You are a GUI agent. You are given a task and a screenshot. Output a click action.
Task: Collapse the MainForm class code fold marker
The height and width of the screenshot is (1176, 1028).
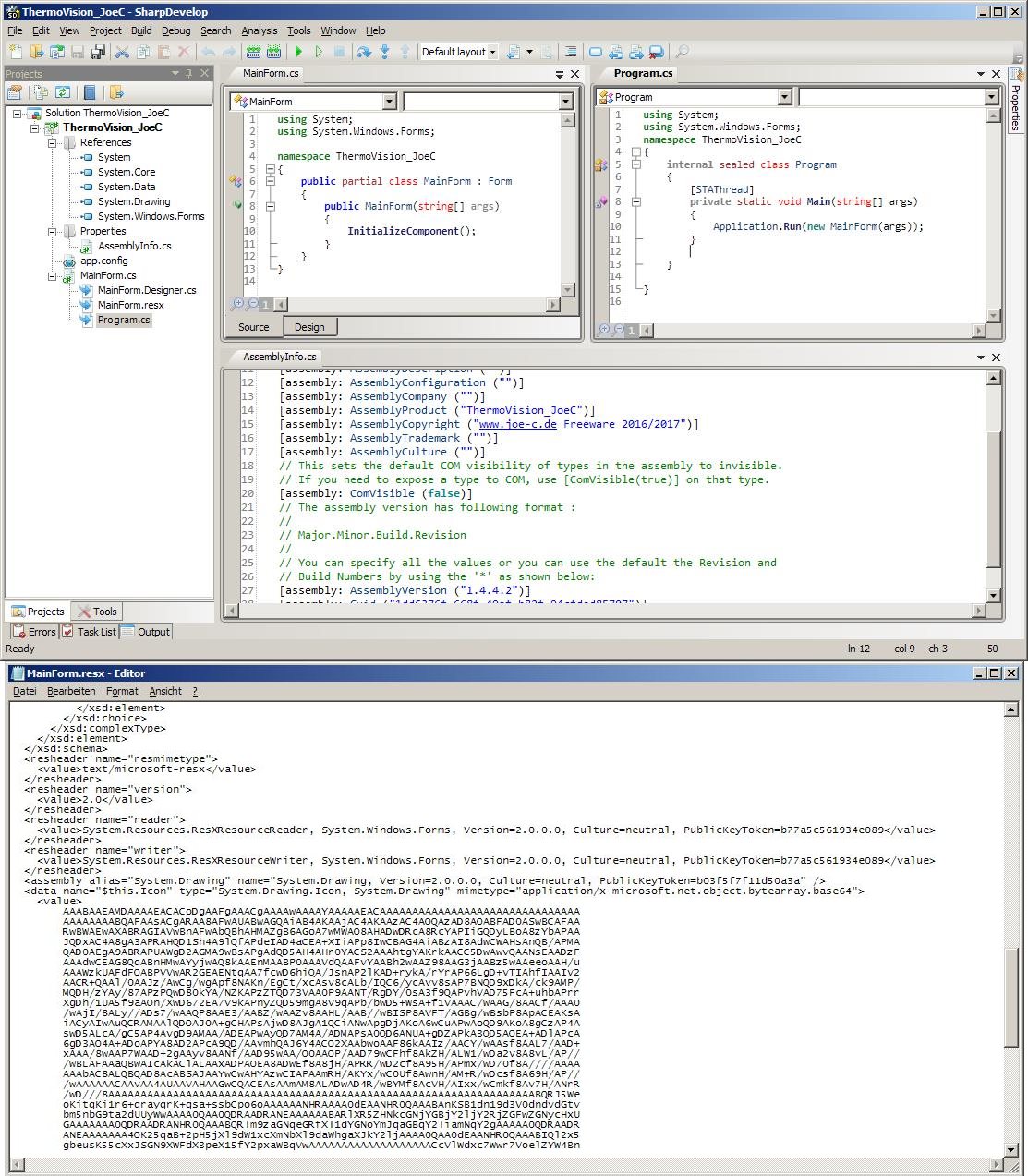[270, 182]
